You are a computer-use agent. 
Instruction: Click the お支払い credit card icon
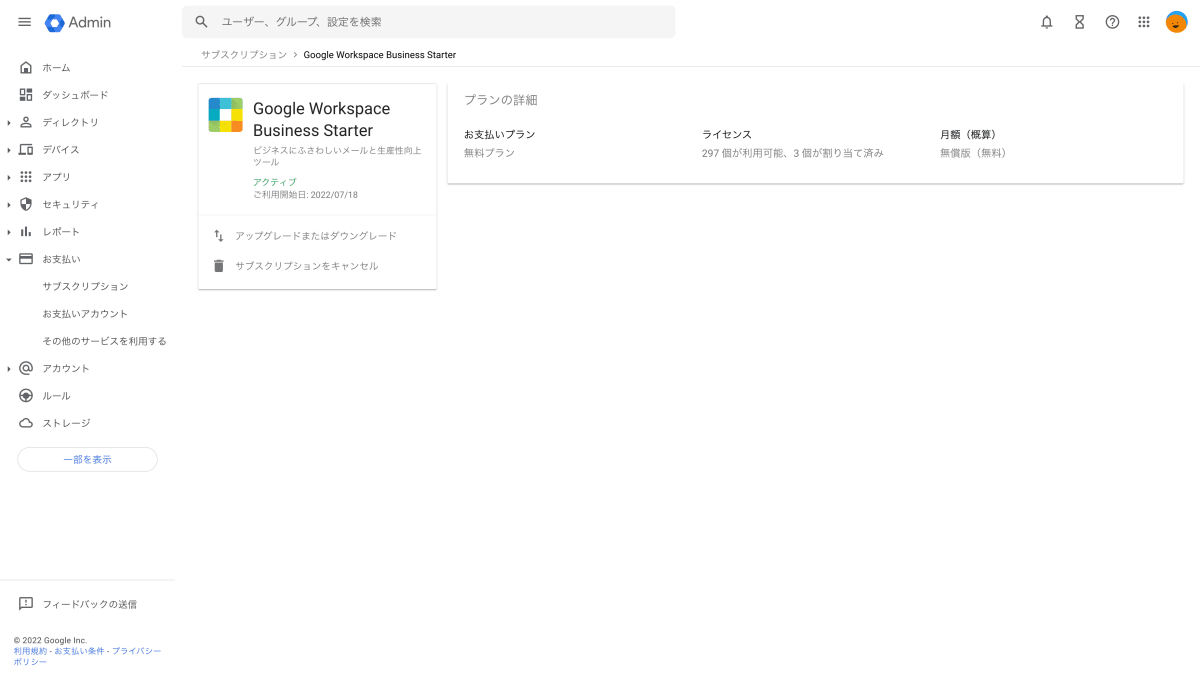(26, 259)
